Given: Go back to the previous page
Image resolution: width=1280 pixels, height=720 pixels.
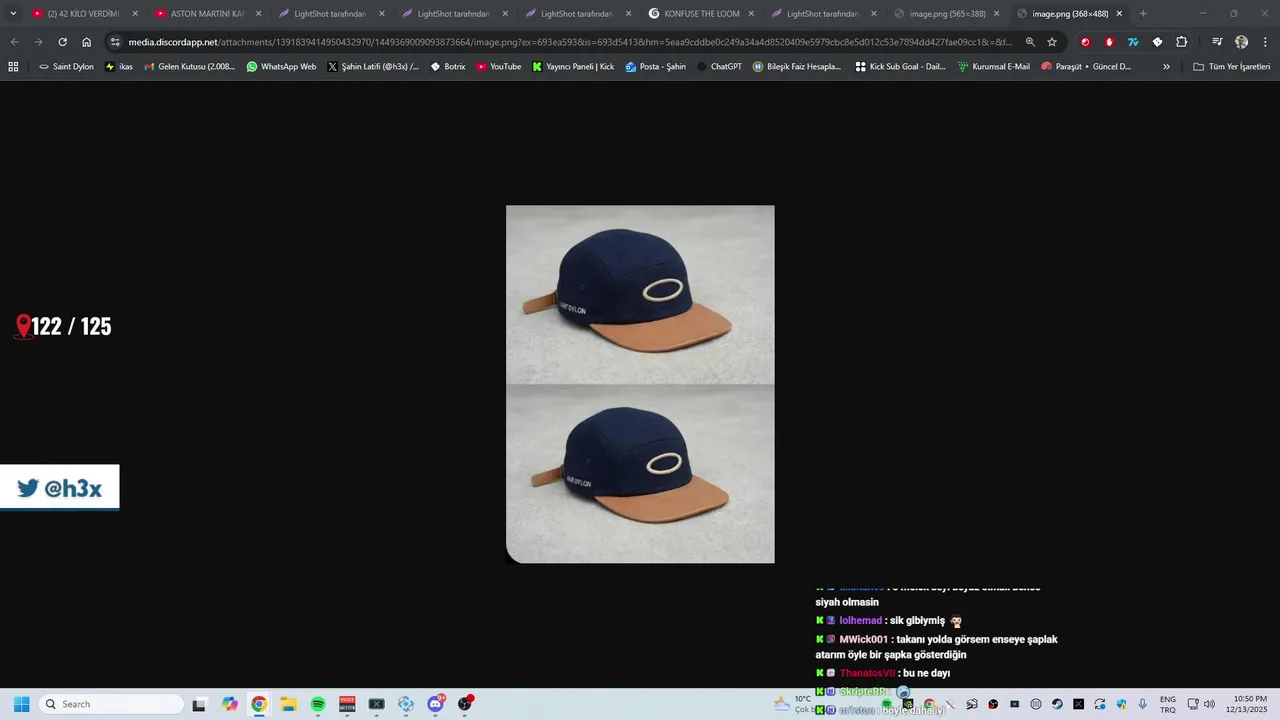Looking at the screenshot, I should click(x=14, y=42).
